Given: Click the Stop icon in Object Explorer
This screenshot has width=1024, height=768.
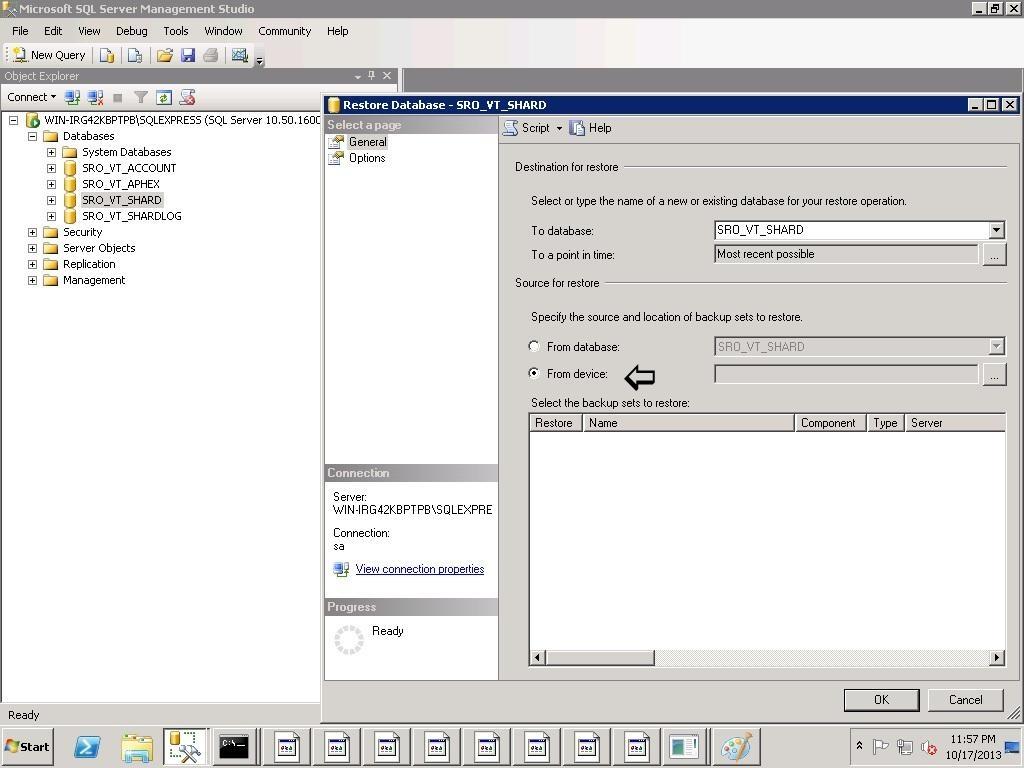Looking at the screenshot, I should click(118, 98).
